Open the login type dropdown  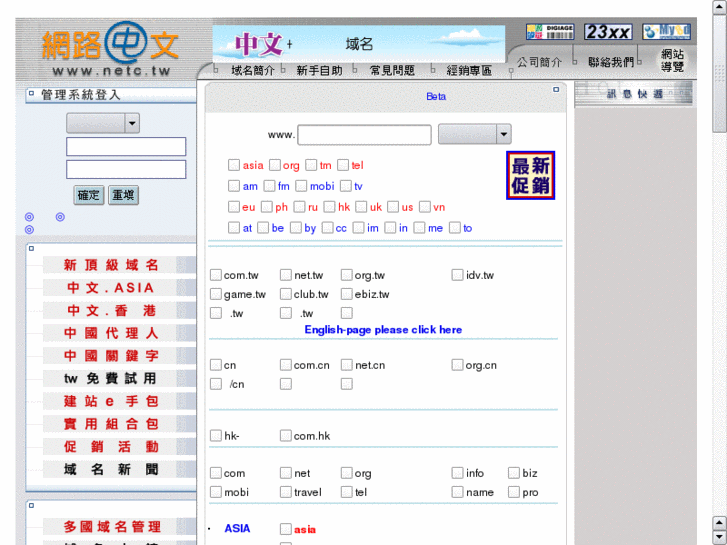point(103,123)
